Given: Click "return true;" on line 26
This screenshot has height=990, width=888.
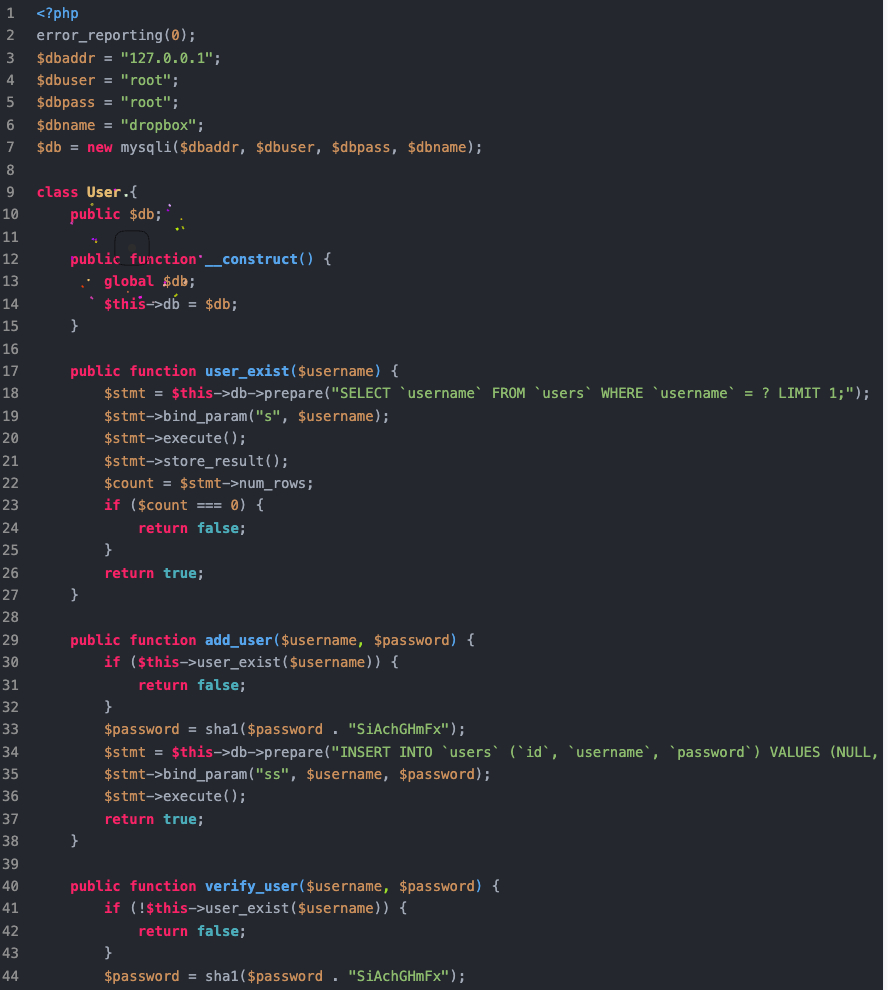Looking at the screenshot, I should [154, 573].
